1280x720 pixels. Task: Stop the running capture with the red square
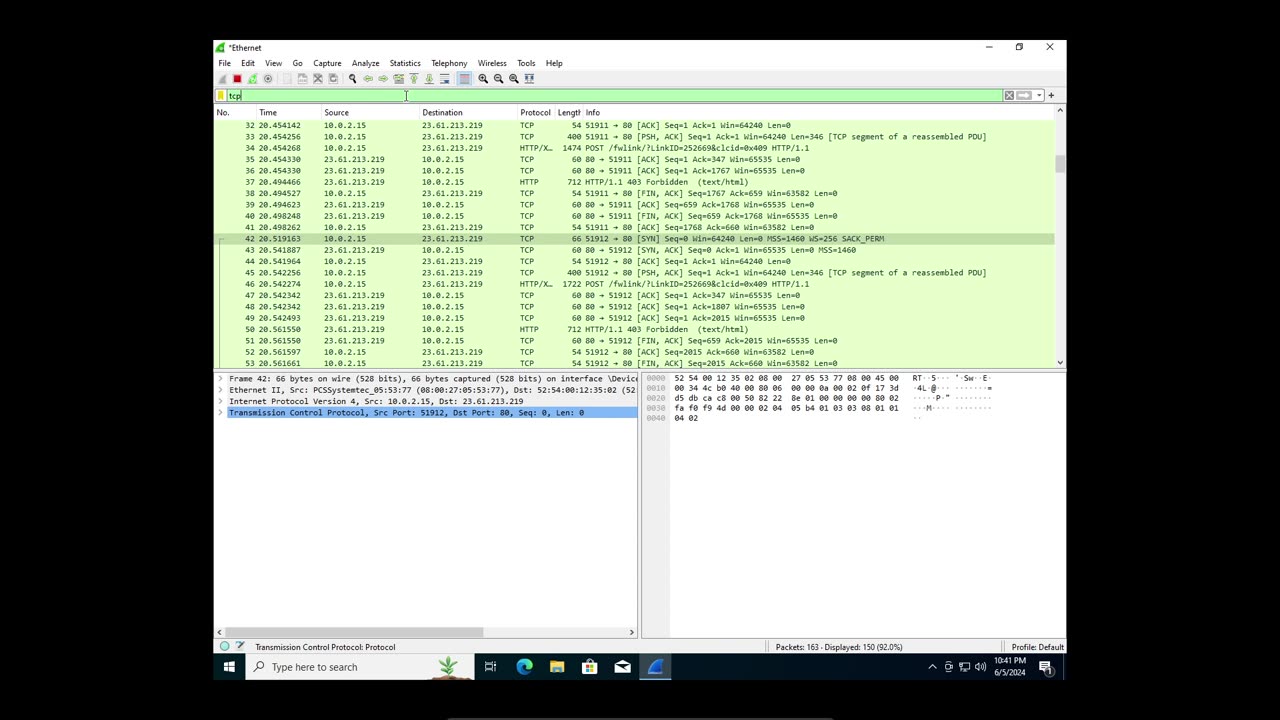pyautogui.click(x=237, y=79)
